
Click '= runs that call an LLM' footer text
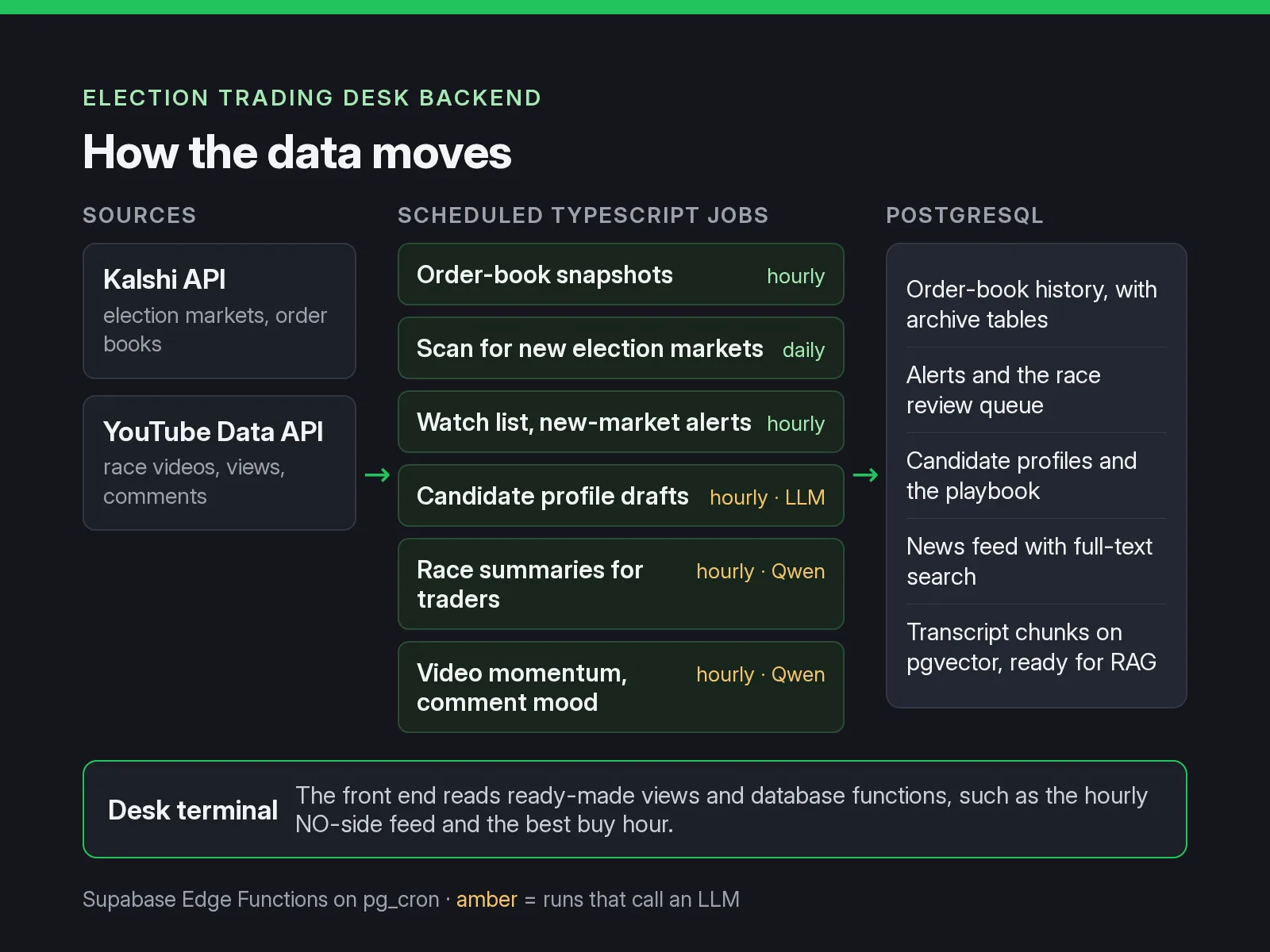tap(632, 900)
